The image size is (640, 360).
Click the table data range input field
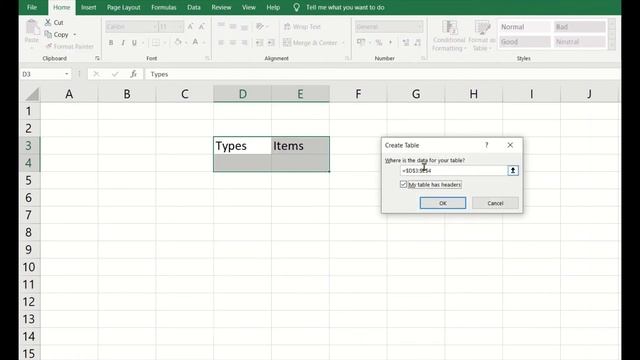click(x=453, y=171)
